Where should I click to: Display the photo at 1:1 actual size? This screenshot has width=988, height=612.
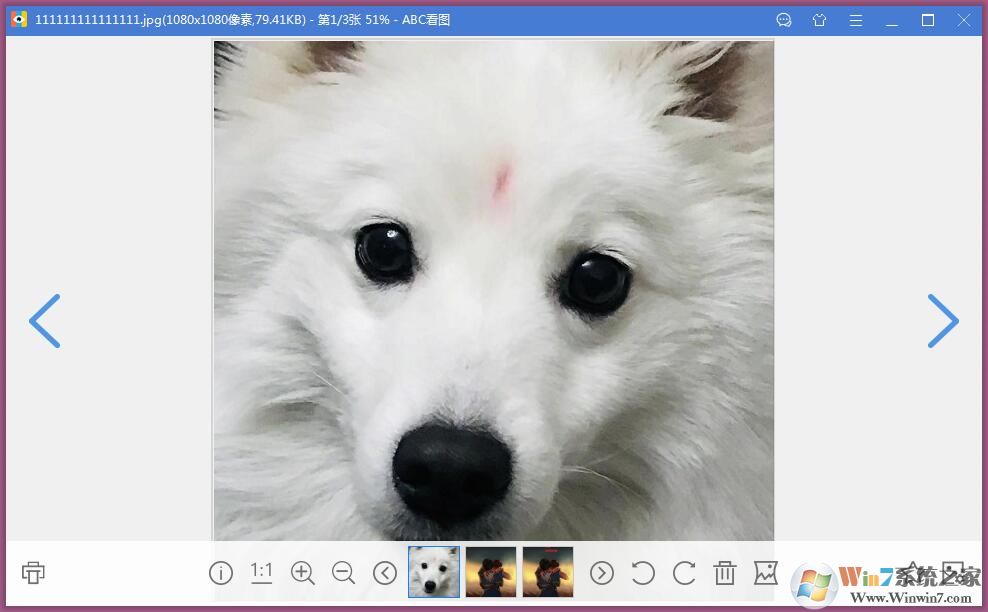pyautogui.click(x=261, y=572)
